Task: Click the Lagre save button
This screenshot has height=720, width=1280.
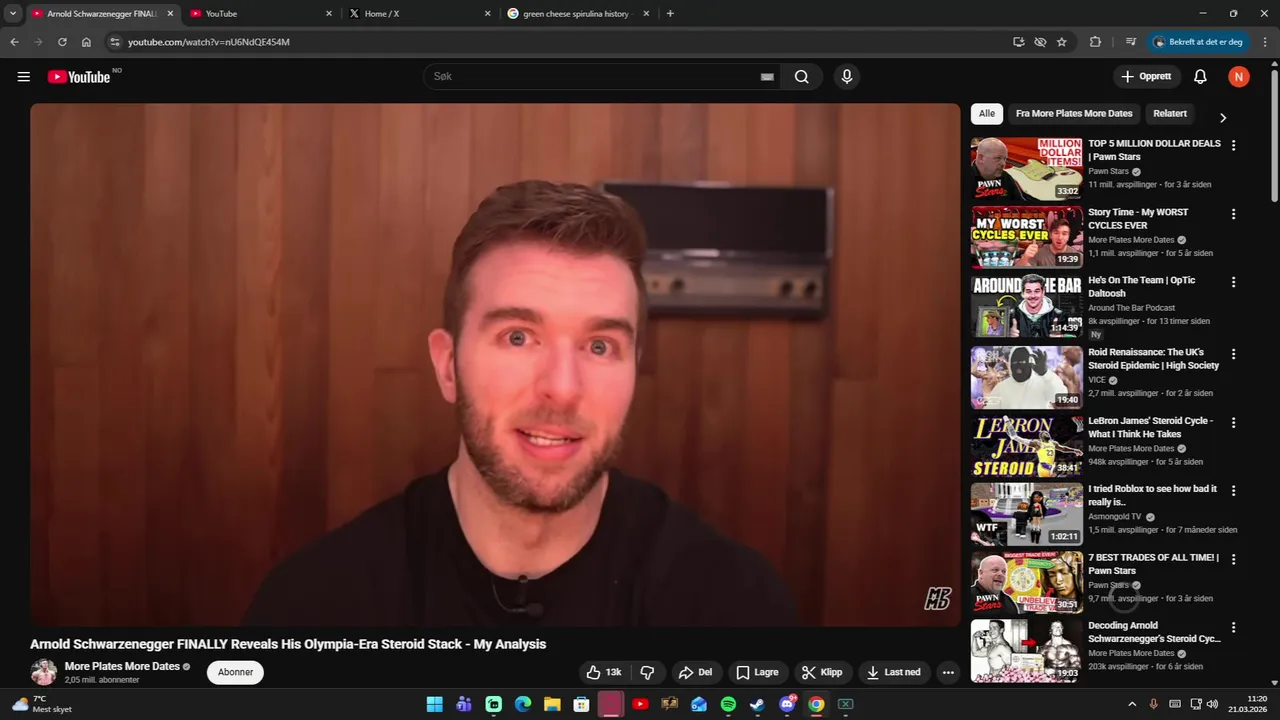Action: [x=757, y=672]
